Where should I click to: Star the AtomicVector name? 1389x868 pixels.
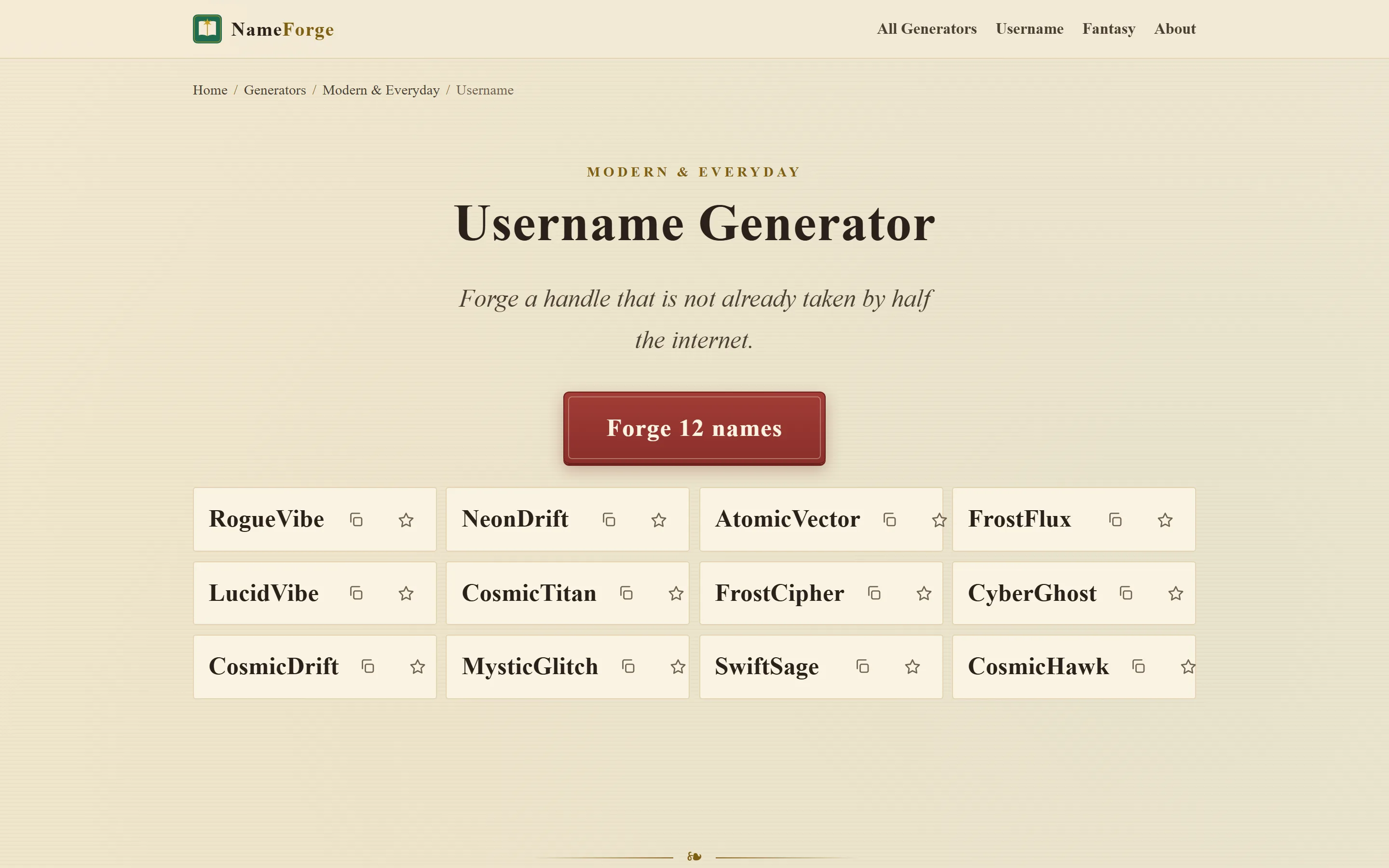pyautogui.click(x=939, y=520)
